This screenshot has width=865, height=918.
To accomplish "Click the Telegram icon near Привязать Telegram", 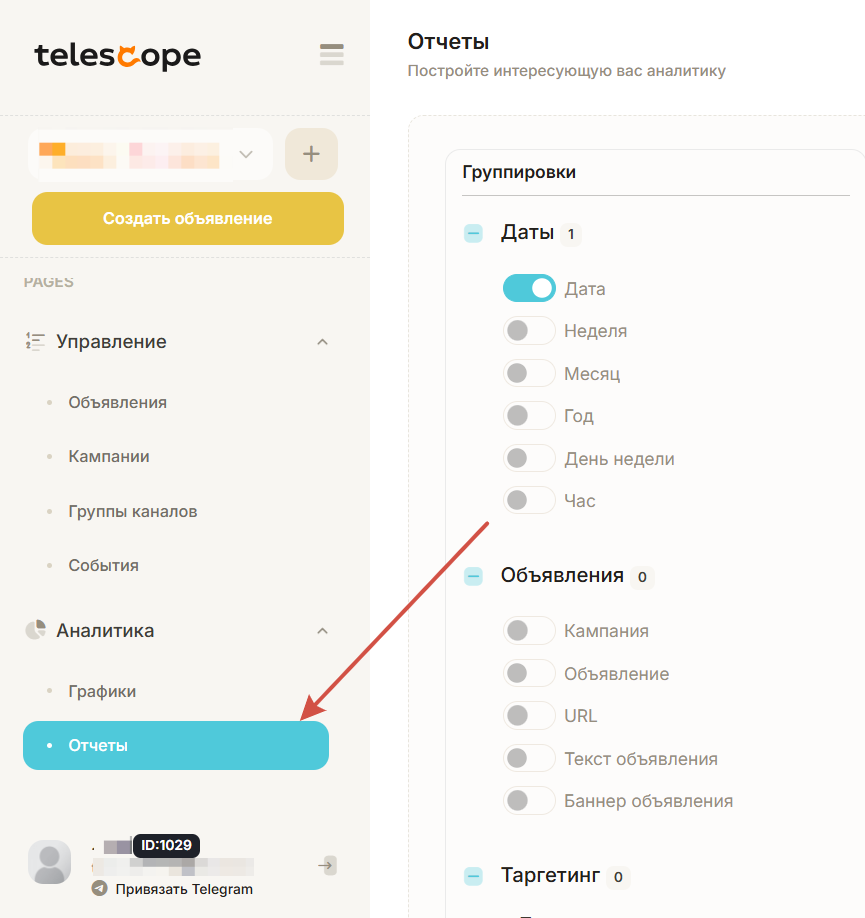I will pos(99,889).
